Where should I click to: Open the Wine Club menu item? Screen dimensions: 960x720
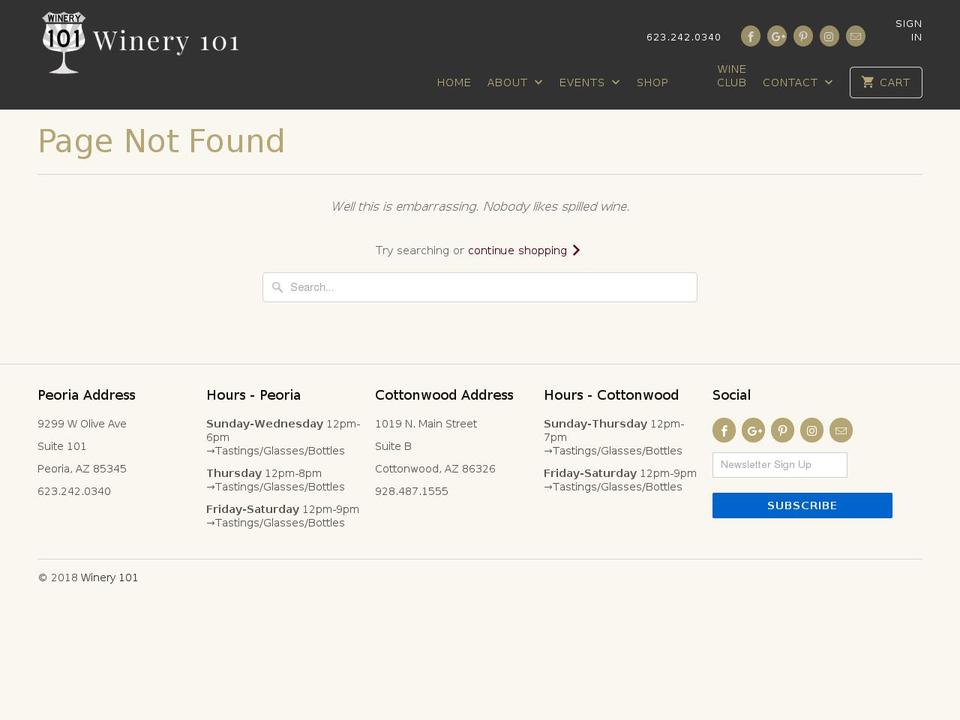tap(732, 76)
